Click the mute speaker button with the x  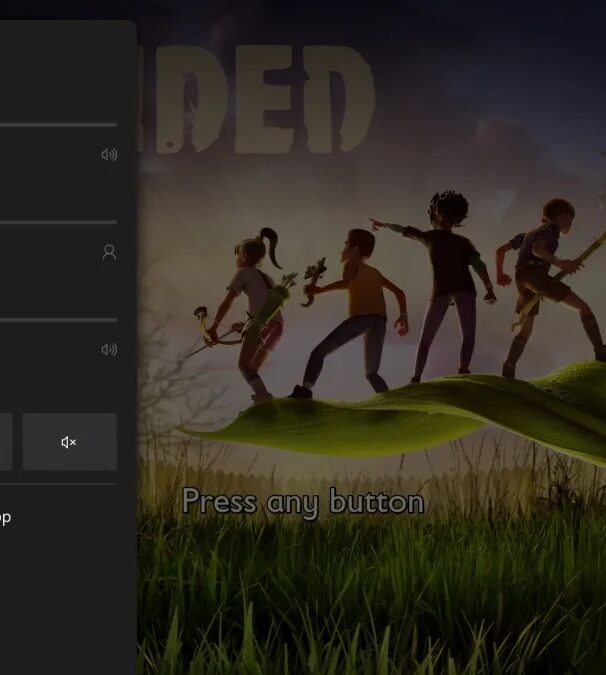[x=69, y=442]
